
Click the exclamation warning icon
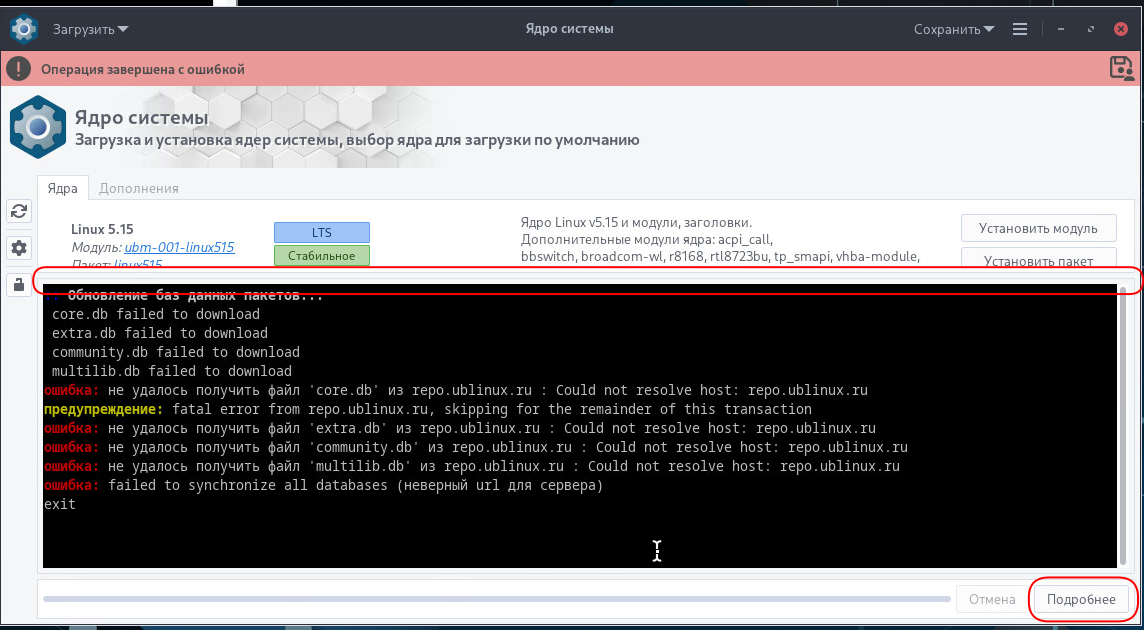click(19, 69)
